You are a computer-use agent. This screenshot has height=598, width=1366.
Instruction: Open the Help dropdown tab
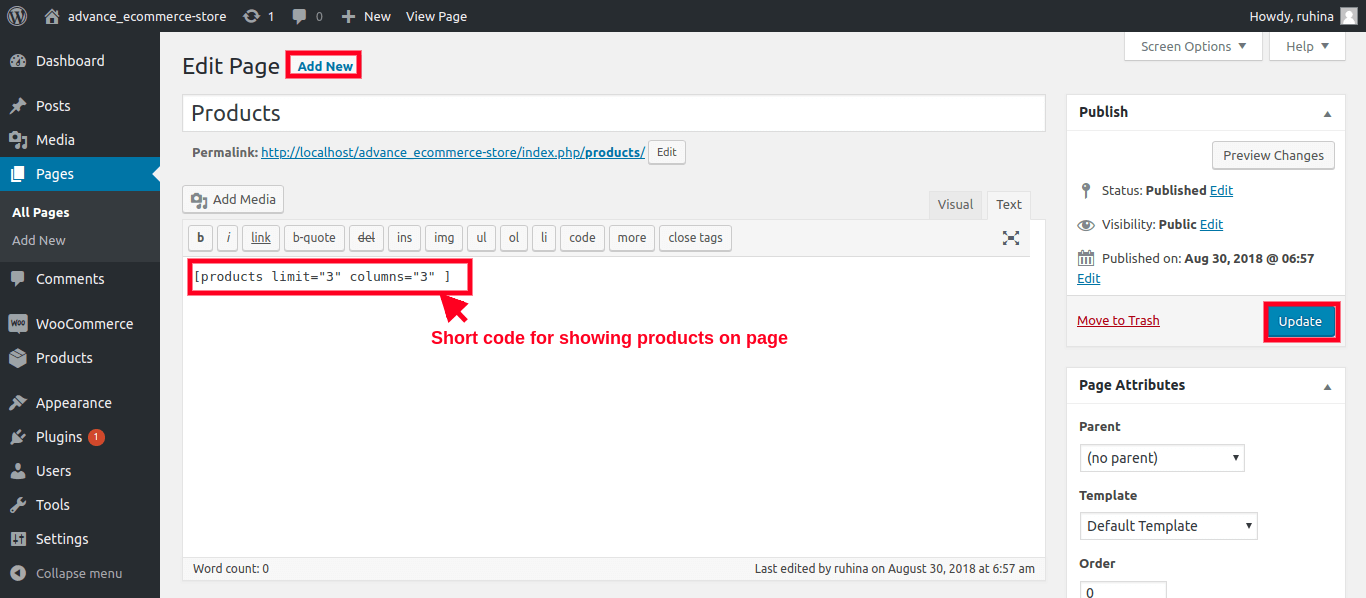1307,46
